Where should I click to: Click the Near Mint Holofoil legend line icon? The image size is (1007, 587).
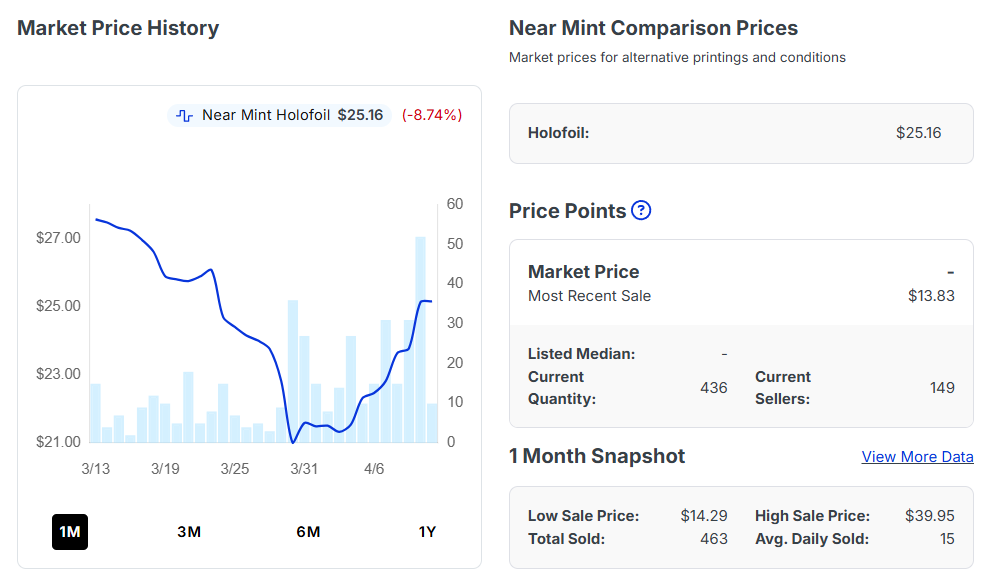[184, 115]
